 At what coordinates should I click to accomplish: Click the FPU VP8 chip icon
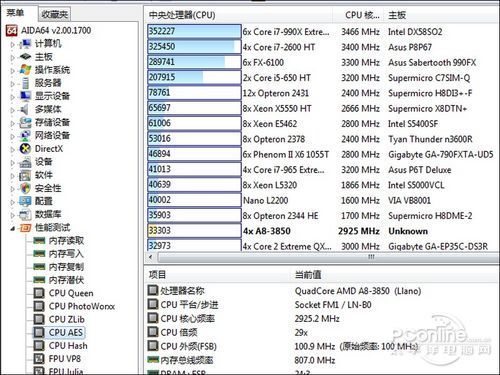39,359
